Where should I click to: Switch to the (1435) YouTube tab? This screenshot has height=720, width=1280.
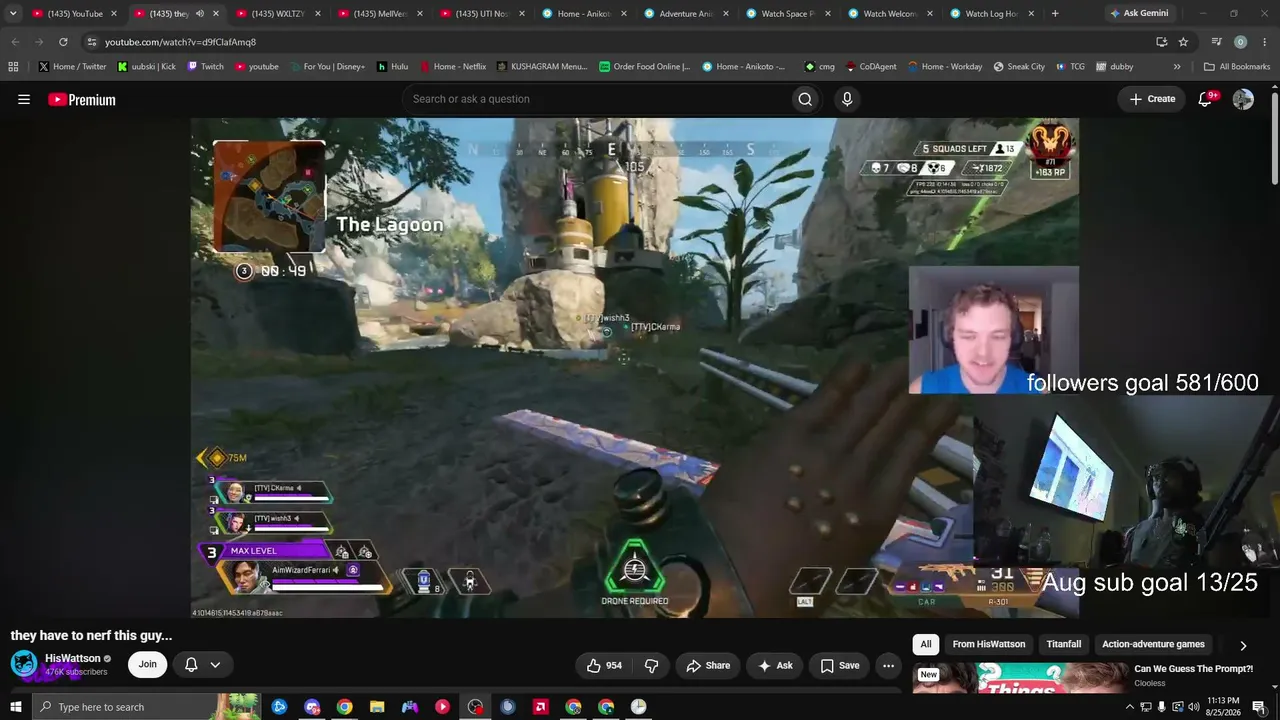75,14
